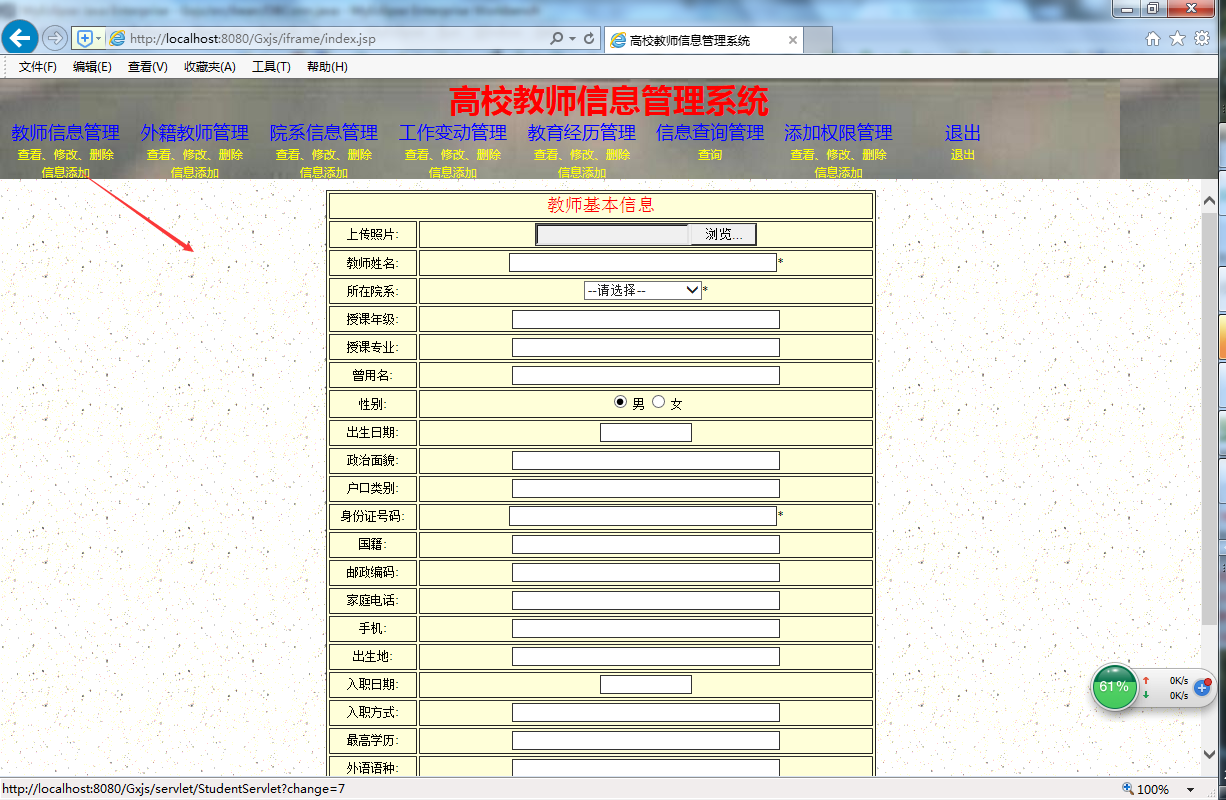Click the scrollbar down arrow of the page
This screenshot has width=1226, height=800.
[1210, 754]
